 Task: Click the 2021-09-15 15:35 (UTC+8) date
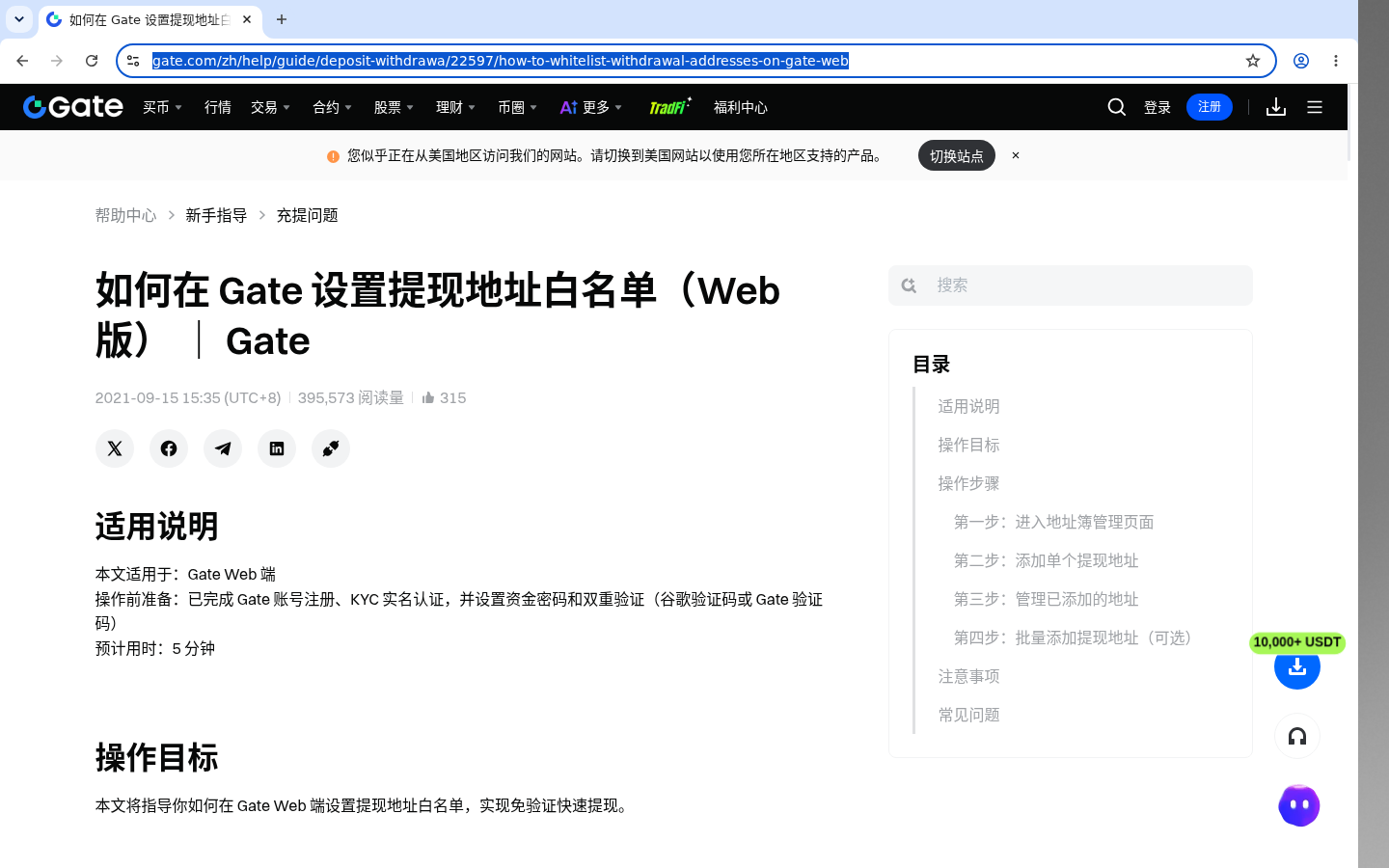pos(188,397)
